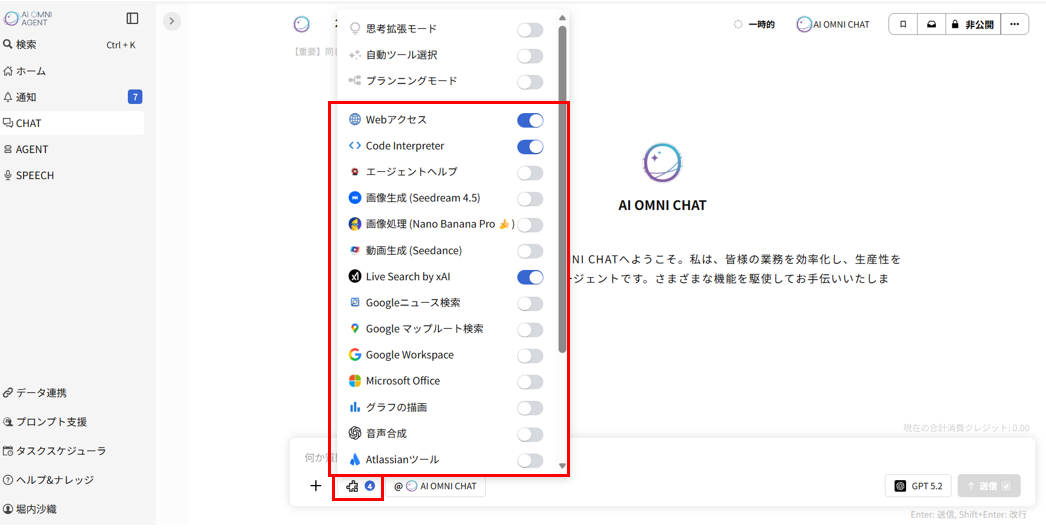This screenshot has width=1046, height=529.
Task: Click the plus attachment icon
Action: point(316,486)
